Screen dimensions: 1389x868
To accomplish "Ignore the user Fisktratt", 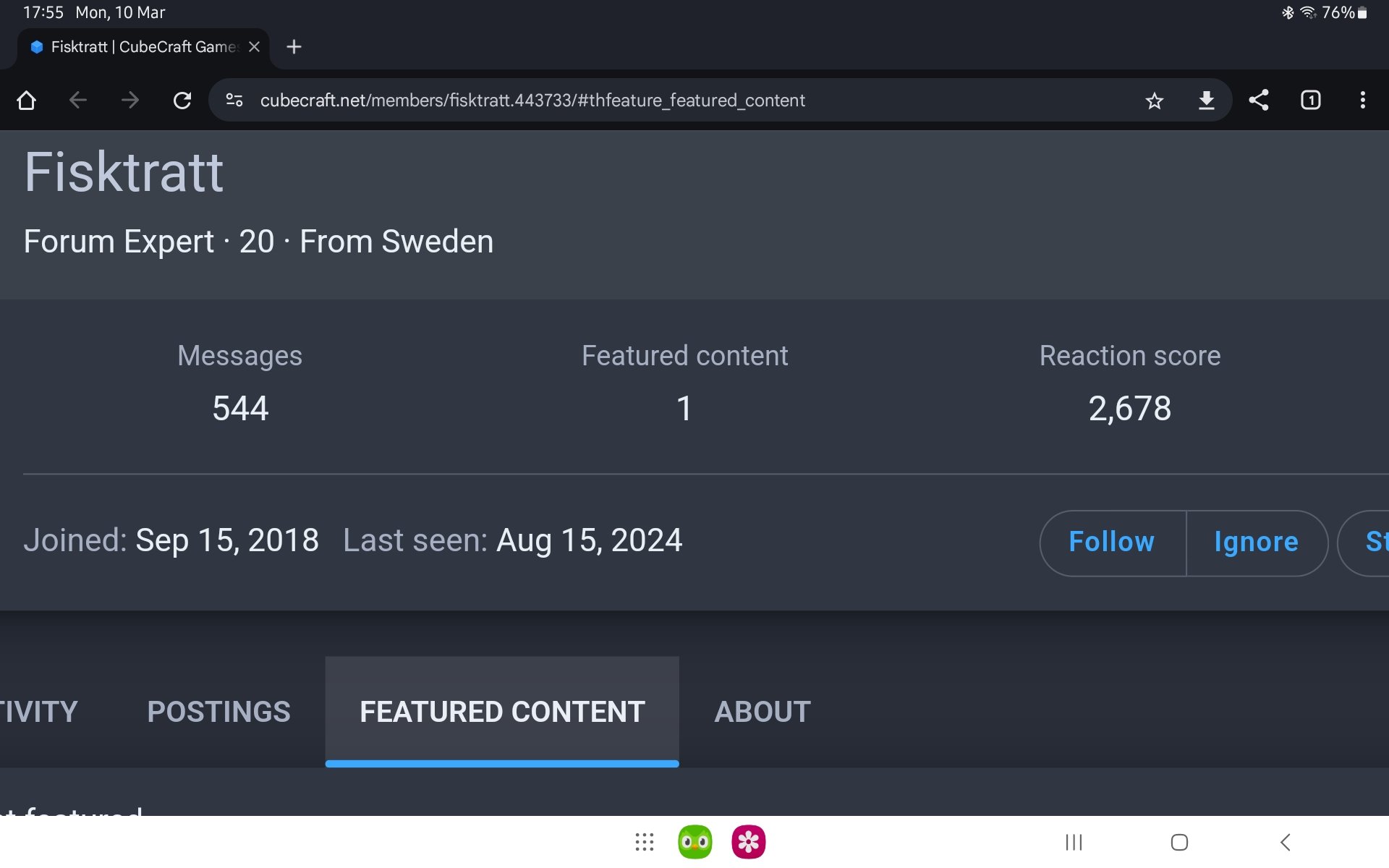I will pyautogui.click(x=1257, y=542).
